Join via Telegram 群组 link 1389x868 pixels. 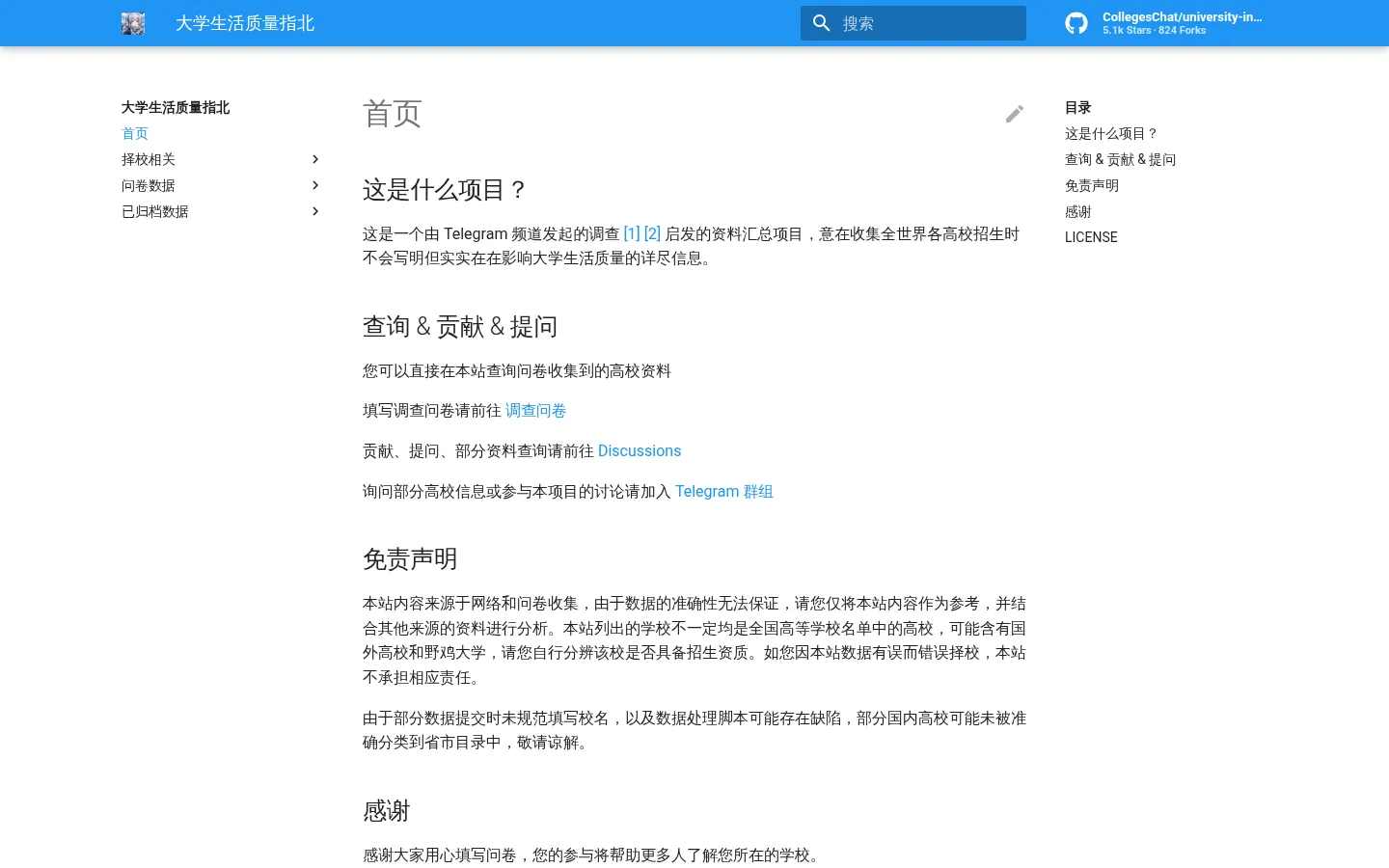pyautogui.click(x=724, y=492)
